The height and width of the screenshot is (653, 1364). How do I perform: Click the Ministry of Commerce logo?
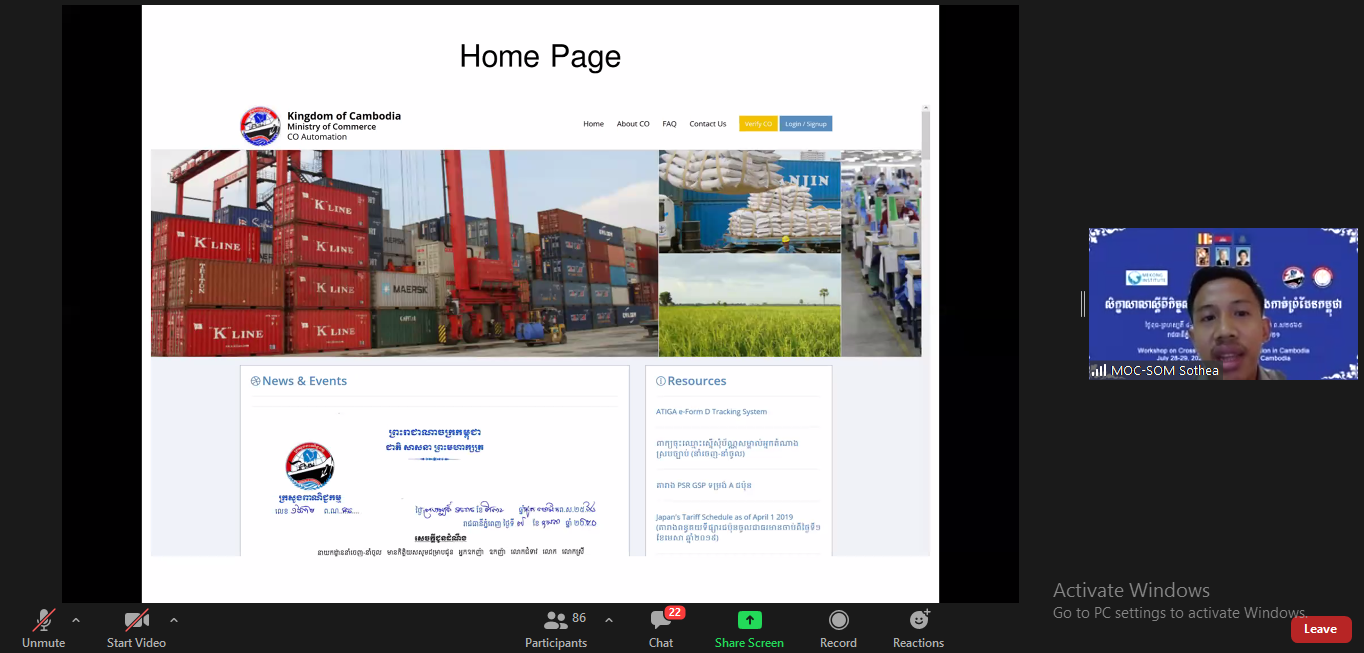[260, 126]
